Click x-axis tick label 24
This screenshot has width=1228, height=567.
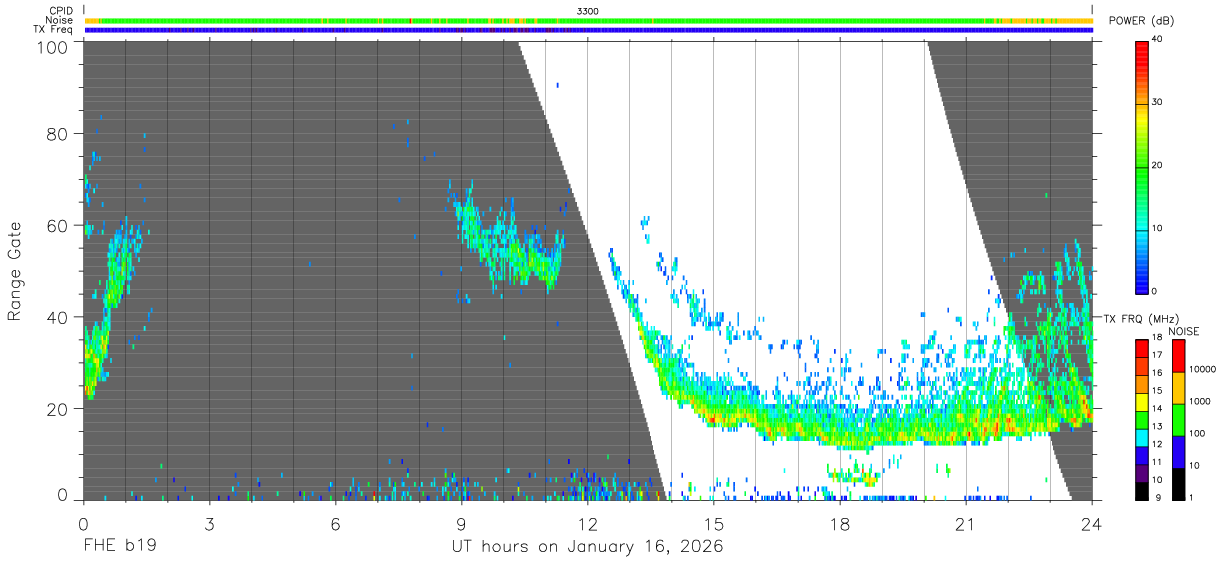[x=1091, y=523]
